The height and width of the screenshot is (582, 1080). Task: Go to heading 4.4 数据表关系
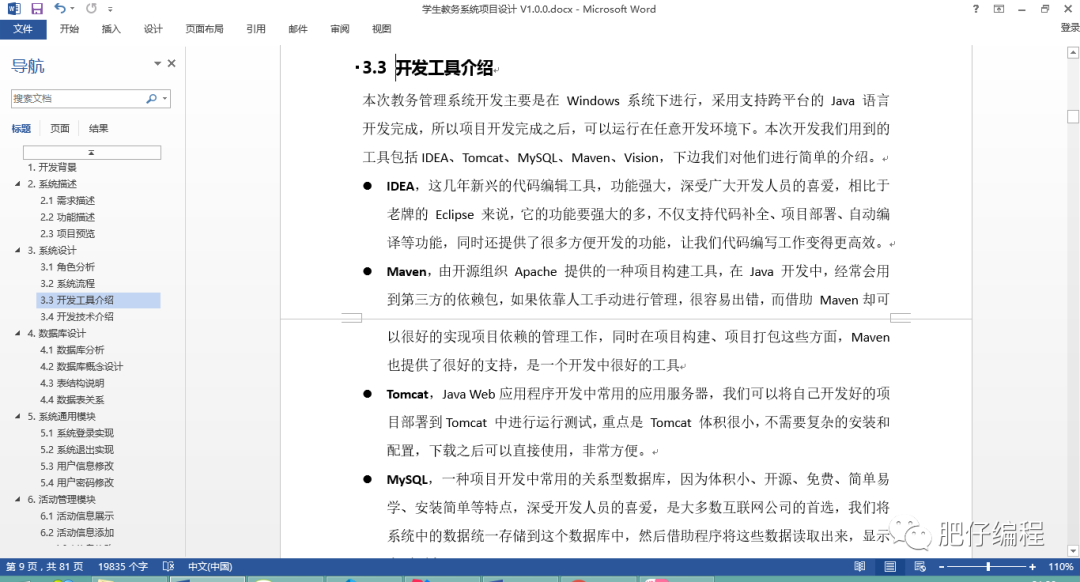tap(72, 399)
